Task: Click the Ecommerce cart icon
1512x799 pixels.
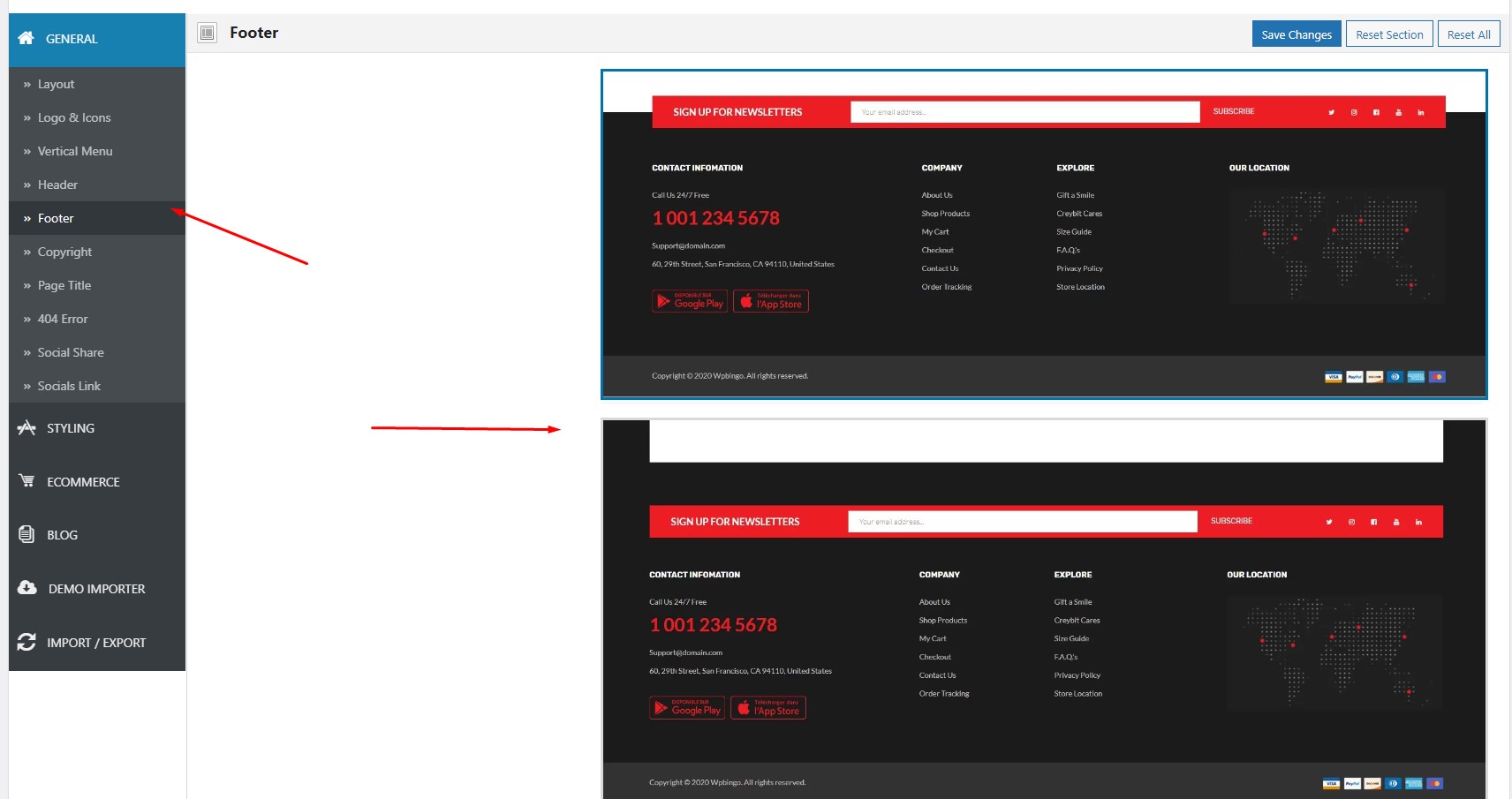Action: click(x=26, y=480)
